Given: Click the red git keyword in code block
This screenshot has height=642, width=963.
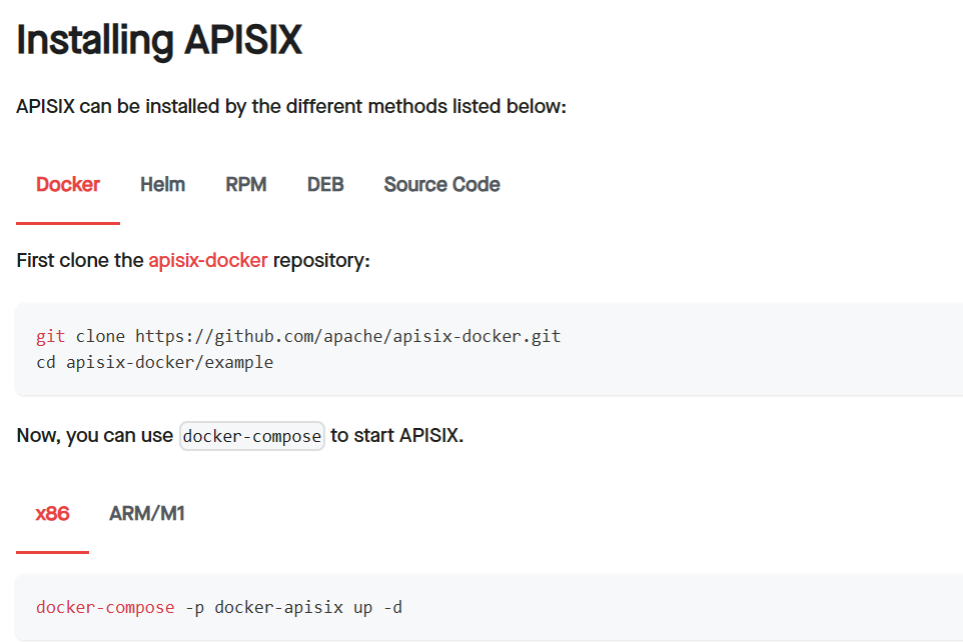Looking at the screenshot, I should click(50, 336).
